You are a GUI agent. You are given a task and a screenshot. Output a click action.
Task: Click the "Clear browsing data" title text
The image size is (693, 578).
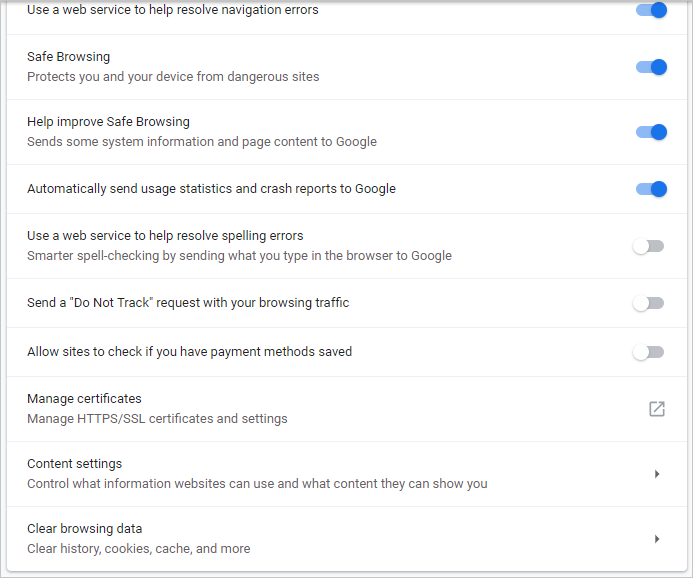tap(84, 529)
